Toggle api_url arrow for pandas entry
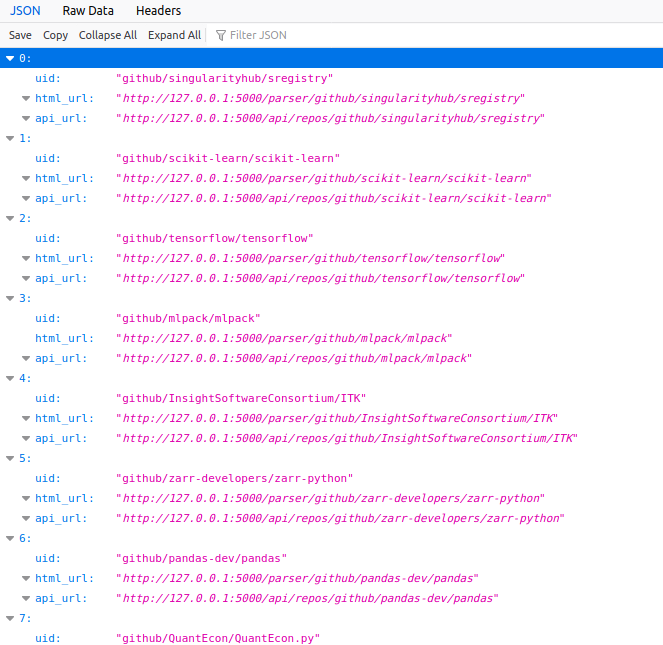 [26, 598]
